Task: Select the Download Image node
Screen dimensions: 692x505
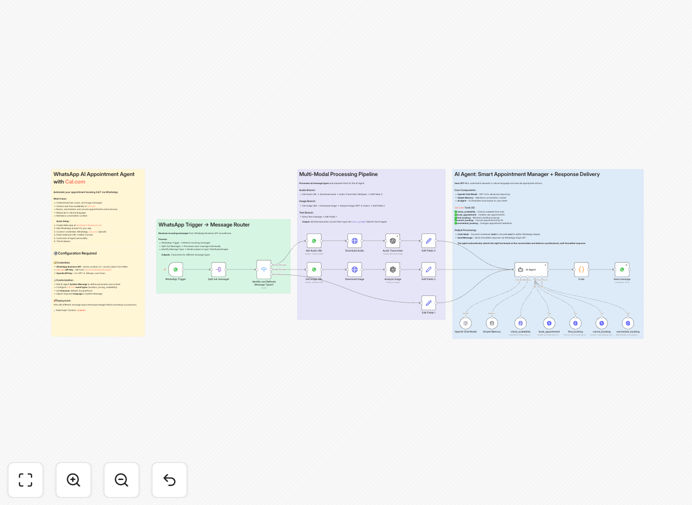Action: click(354, 269)
